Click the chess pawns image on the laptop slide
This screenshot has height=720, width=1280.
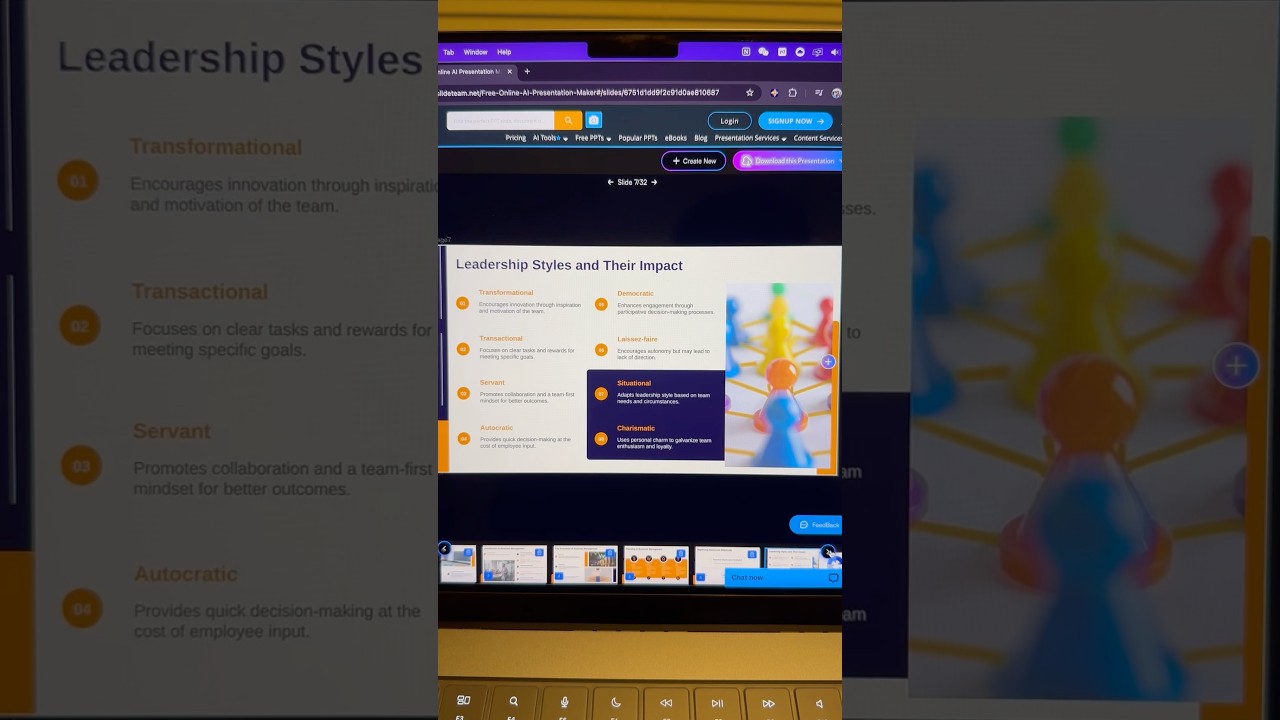tap(780, 375)
